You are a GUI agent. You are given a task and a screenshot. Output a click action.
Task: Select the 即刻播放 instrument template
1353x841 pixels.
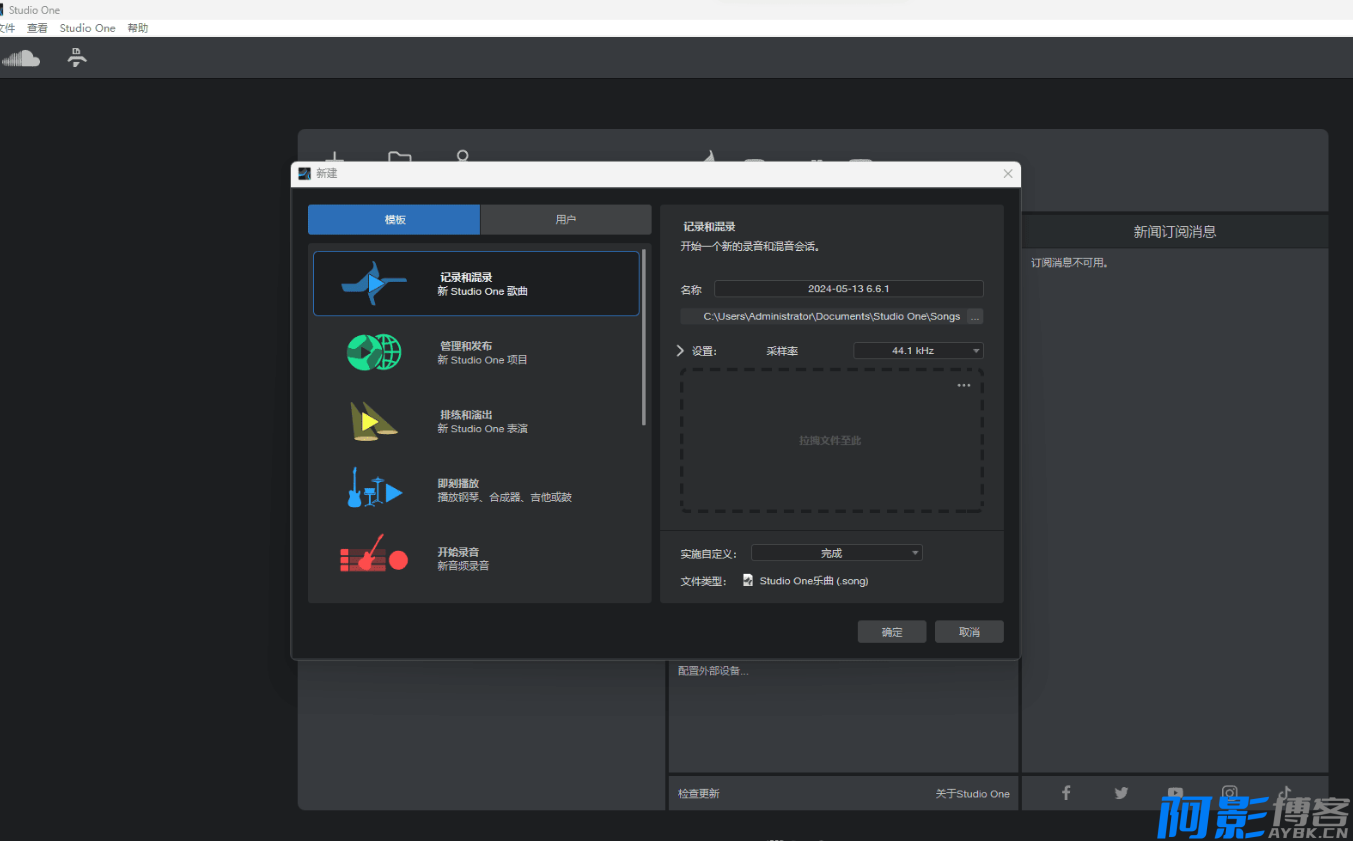coord(476,490)
